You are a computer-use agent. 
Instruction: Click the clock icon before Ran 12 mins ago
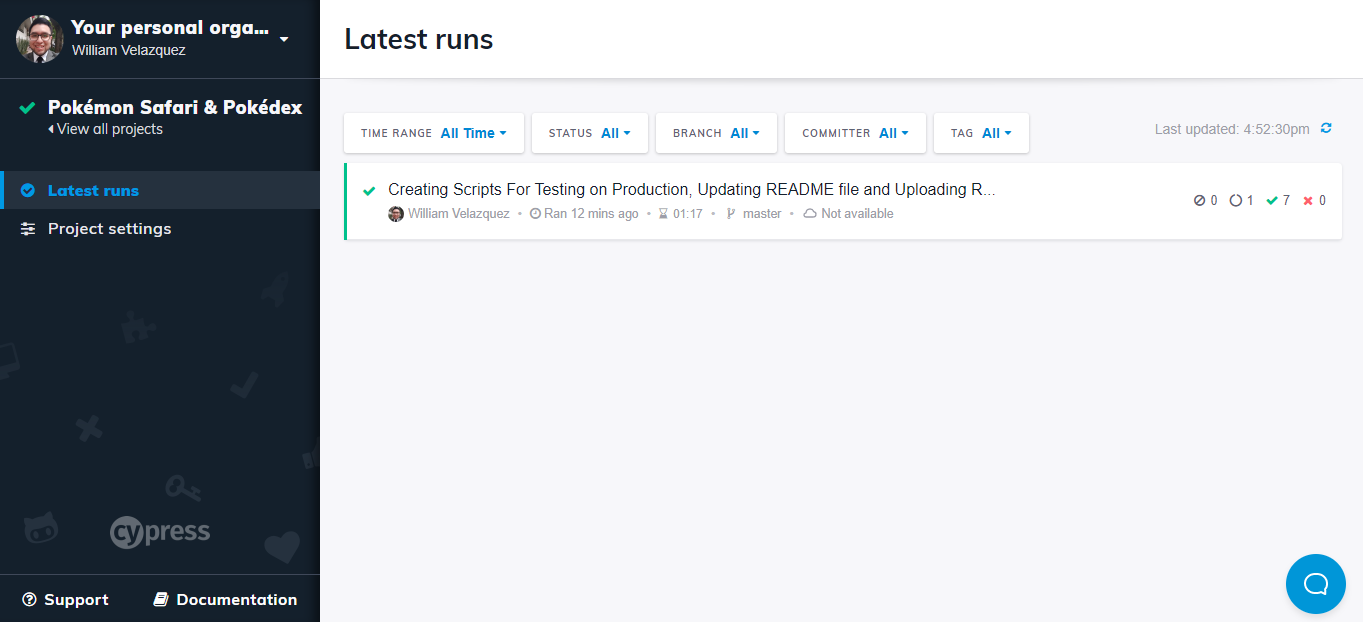pos(535,214)
